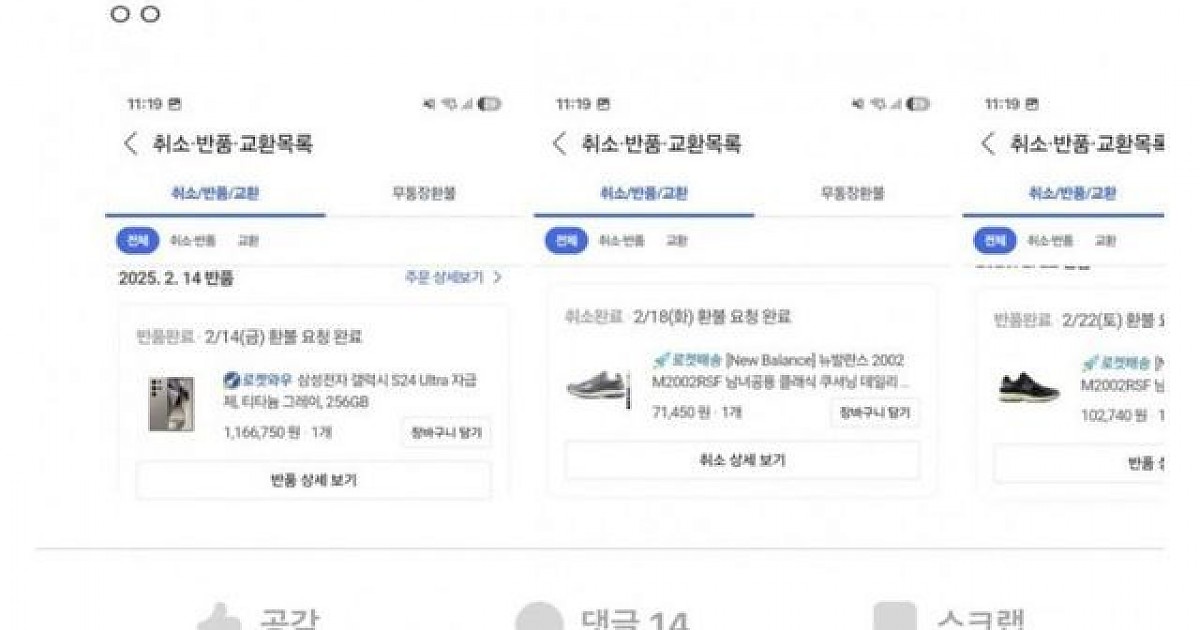
Task: Open the black sneaker product thumbnail
Action: [1028, 387]
